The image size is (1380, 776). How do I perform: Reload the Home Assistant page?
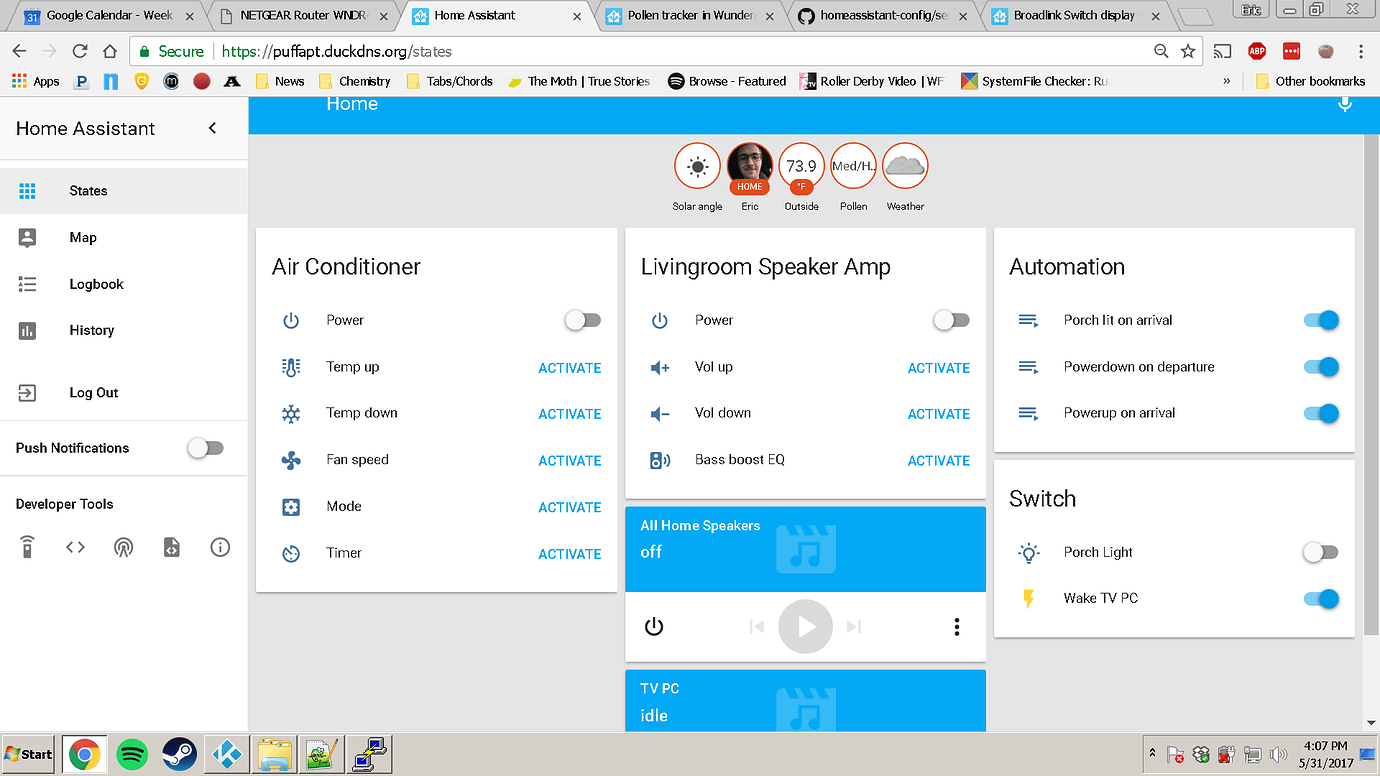[80, 51]
